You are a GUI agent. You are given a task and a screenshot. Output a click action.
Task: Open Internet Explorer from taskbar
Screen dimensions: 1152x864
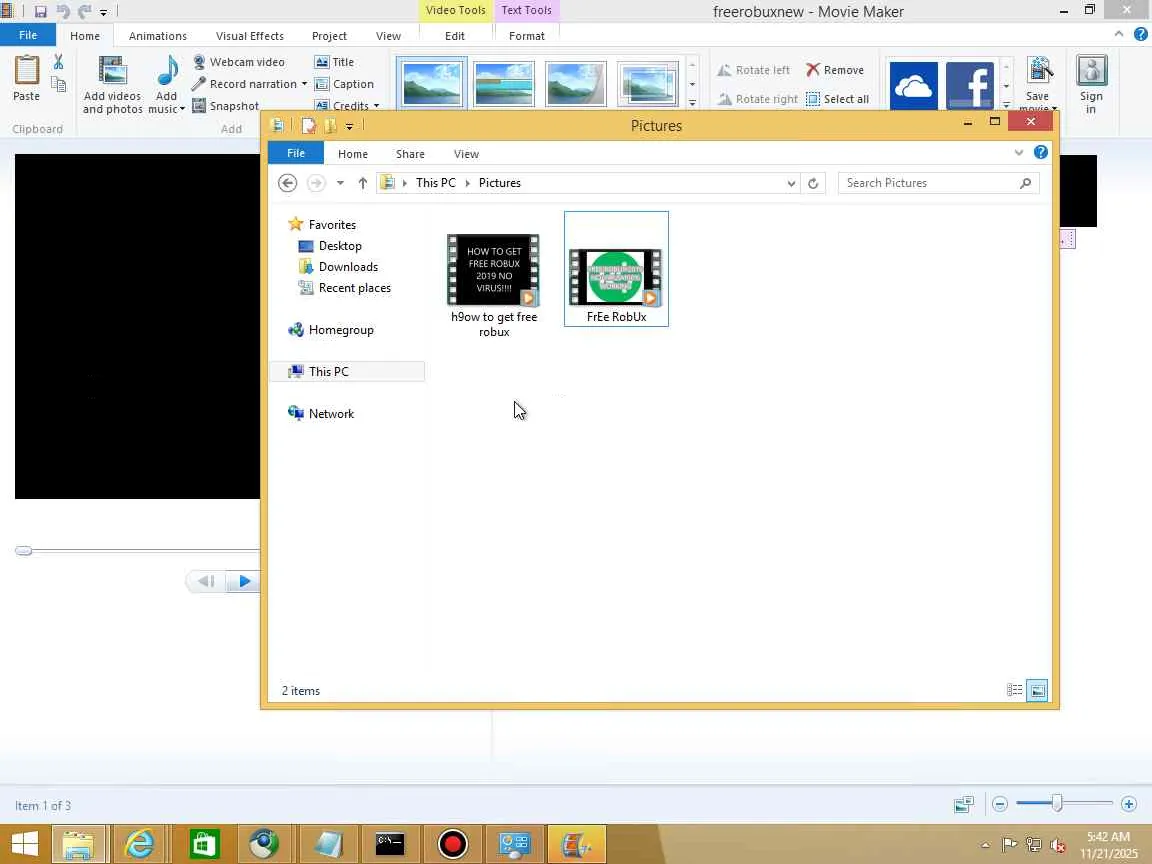(x=140, y=843)
